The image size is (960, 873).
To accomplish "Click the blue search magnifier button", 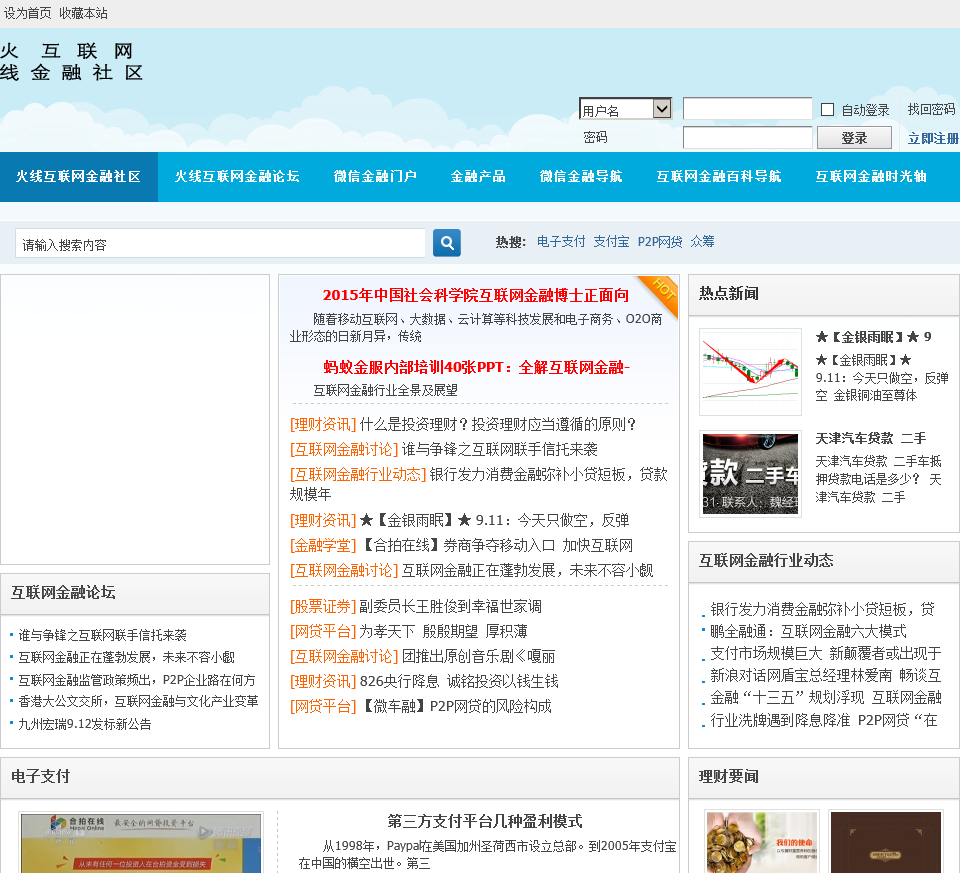I will pos(446,243).
